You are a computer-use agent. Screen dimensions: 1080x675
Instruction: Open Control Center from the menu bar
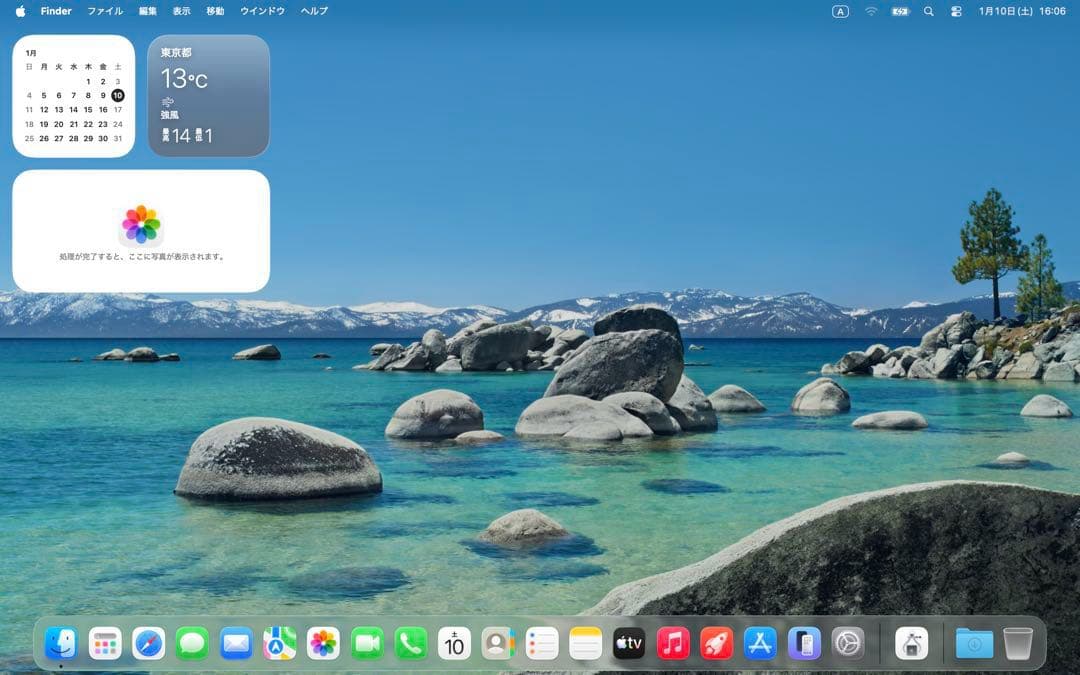point(957,11)
